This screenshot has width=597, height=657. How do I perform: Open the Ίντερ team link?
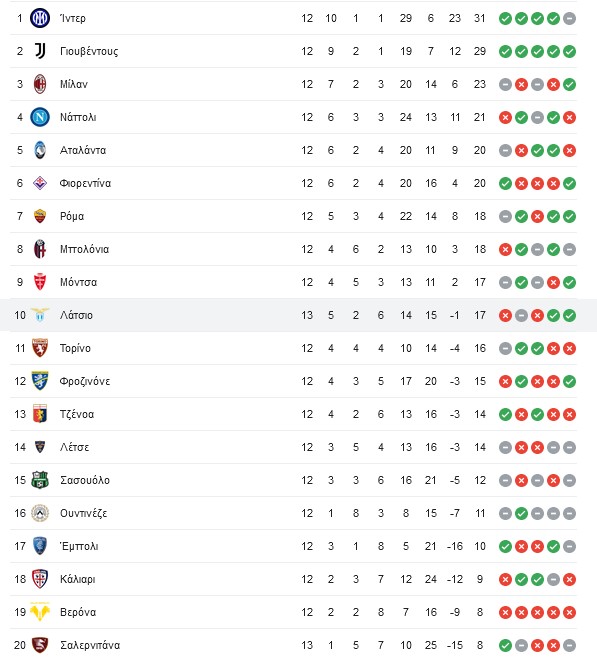[73, 18]
